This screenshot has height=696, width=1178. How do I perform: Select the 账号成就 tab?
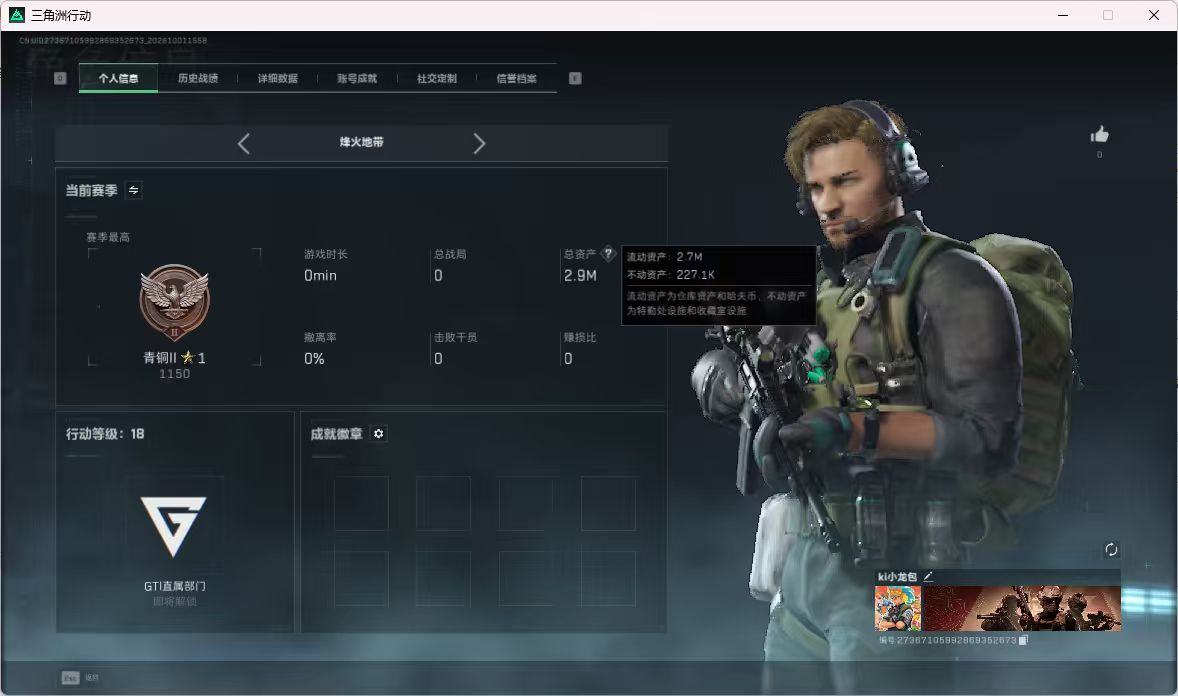pyautogui.click(x=357, y=78)
